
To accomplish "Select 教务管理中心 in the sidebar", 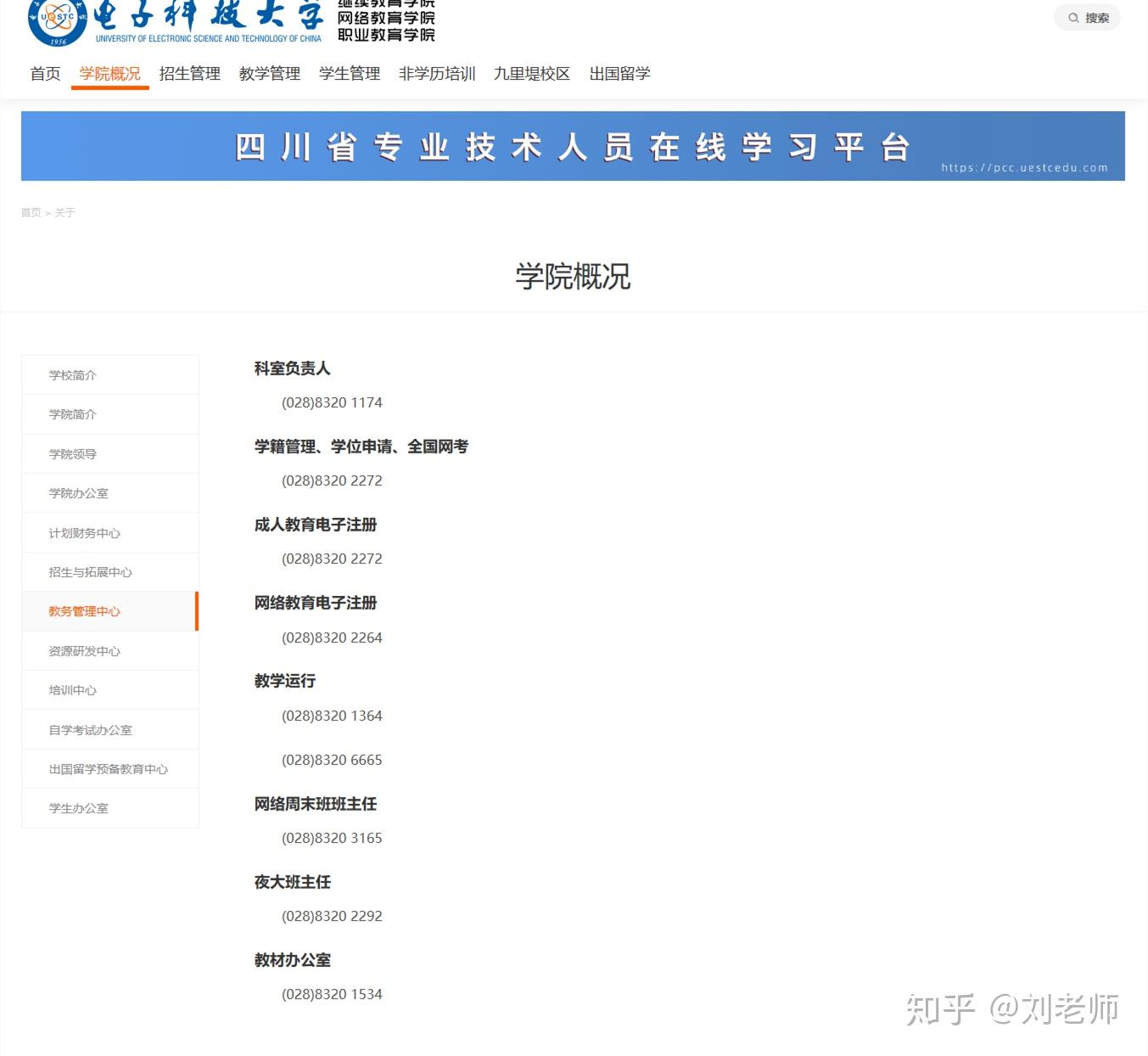I will click(110, 611).
